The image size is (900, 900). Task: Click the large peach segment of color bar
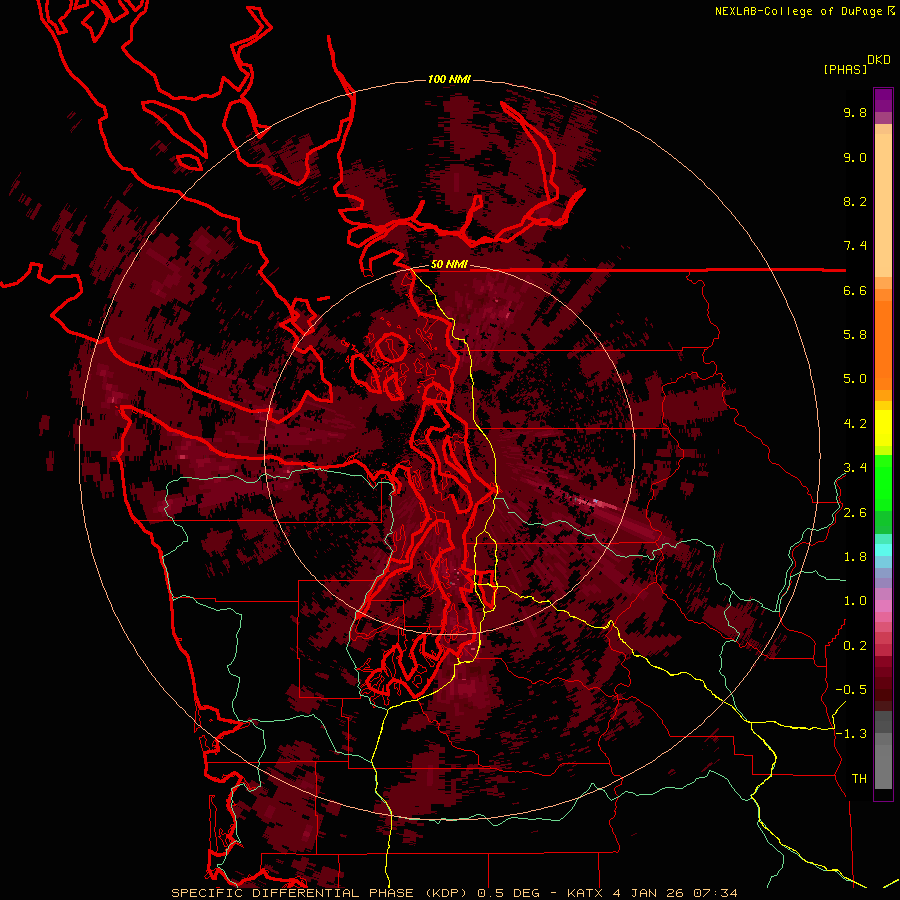(x=883, y=205)
